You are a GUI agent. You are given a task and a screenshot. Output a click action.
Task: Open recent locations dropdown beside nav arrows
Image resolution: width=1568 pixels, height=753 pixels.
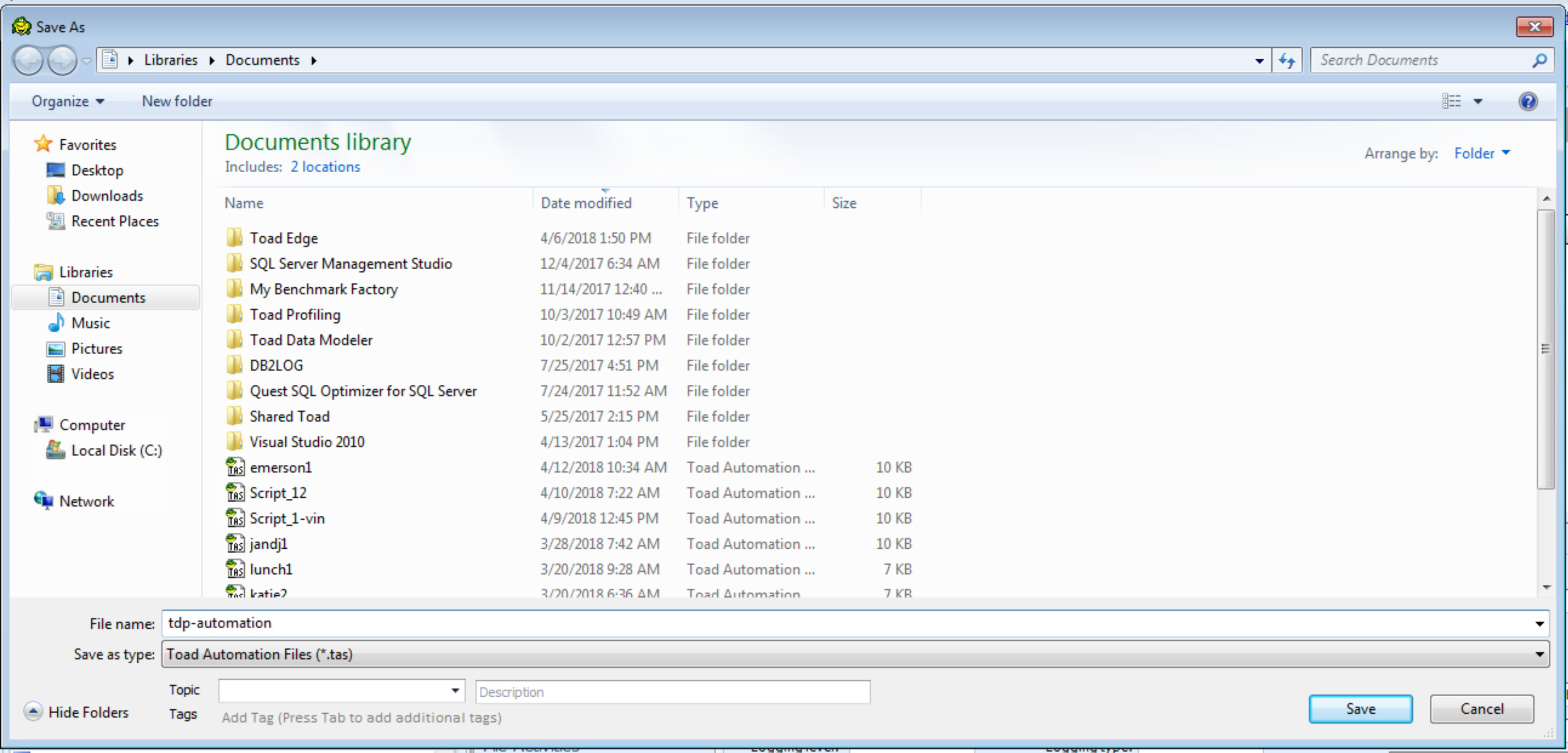click(86, 61)
